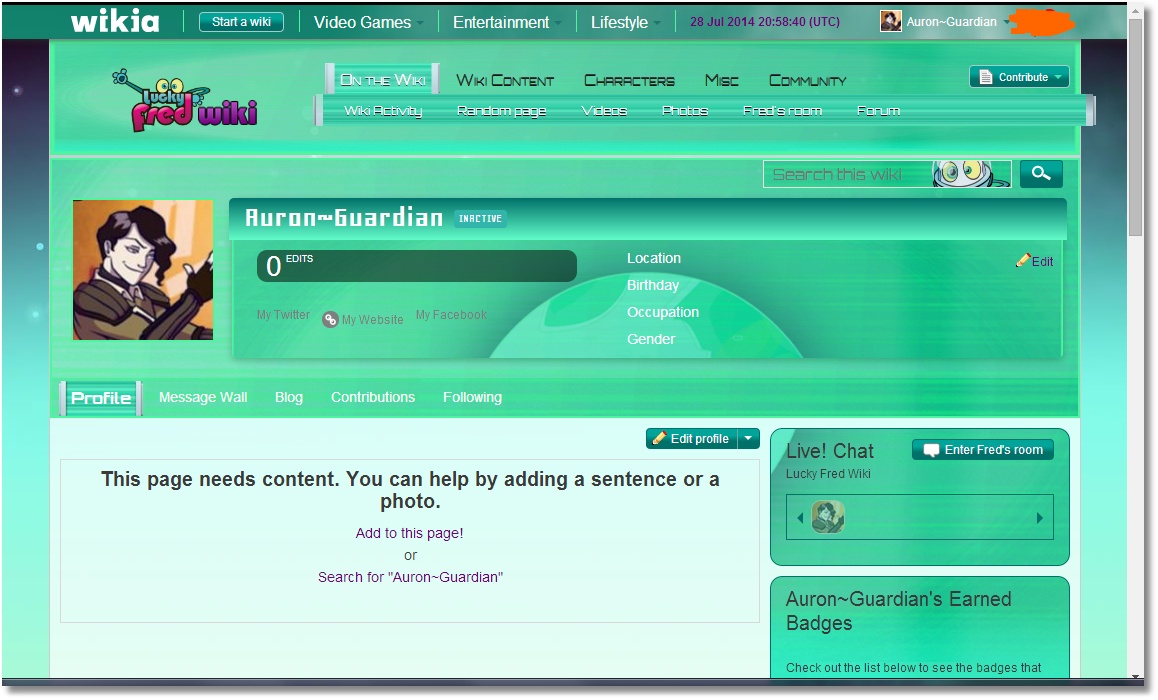Open the Community menu

[x=808, y=80]
